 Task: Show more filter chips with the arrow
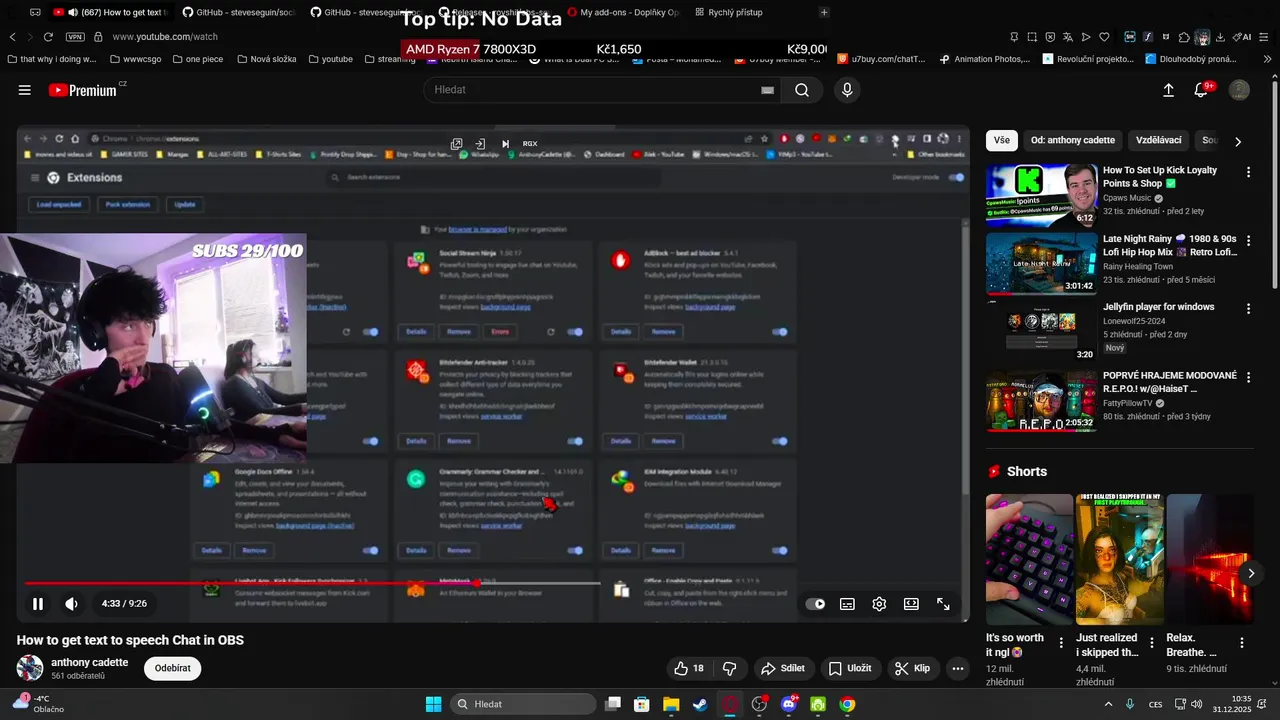1238,141
